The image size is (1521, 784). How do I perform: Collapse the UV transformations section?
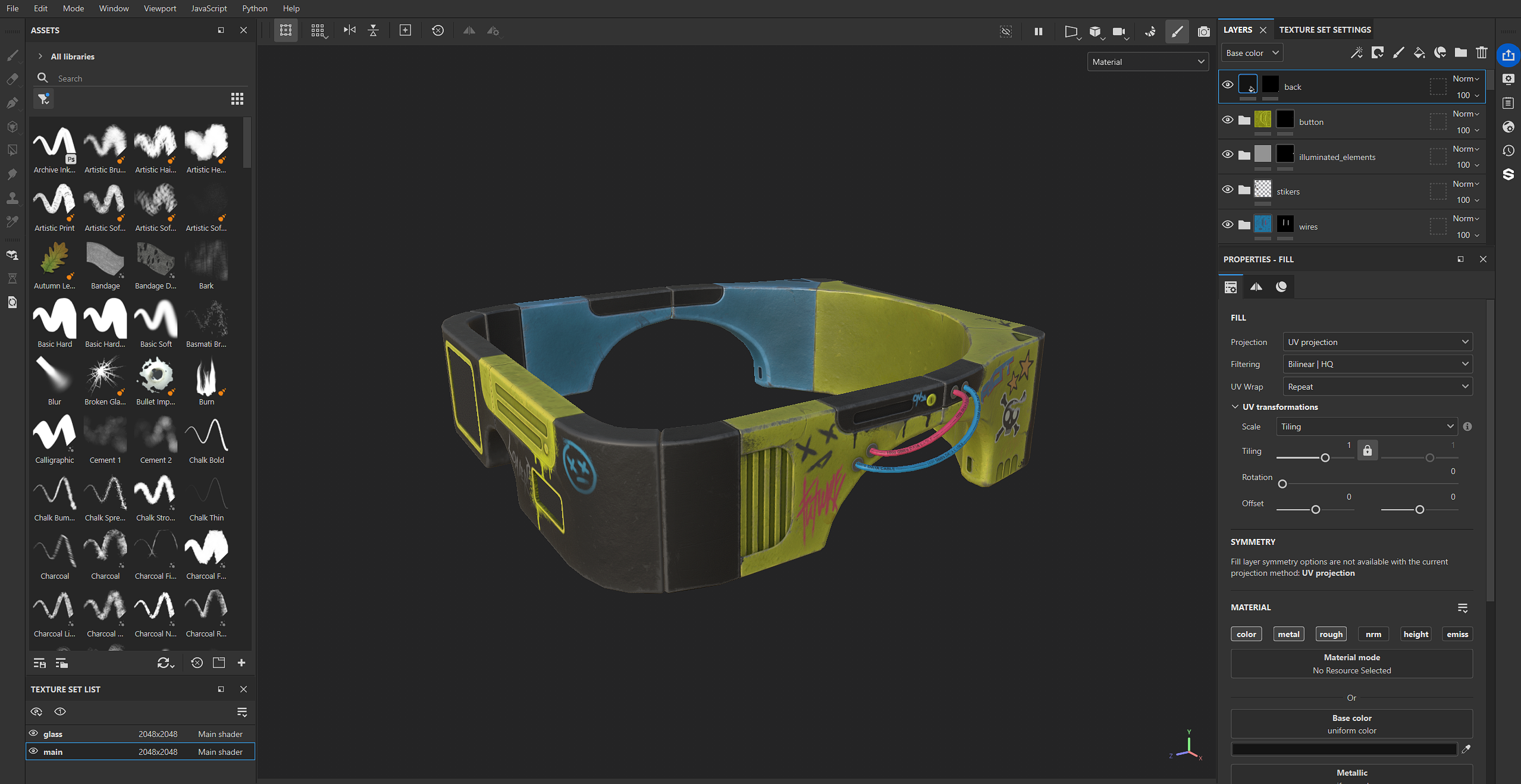click(1235, 407)
